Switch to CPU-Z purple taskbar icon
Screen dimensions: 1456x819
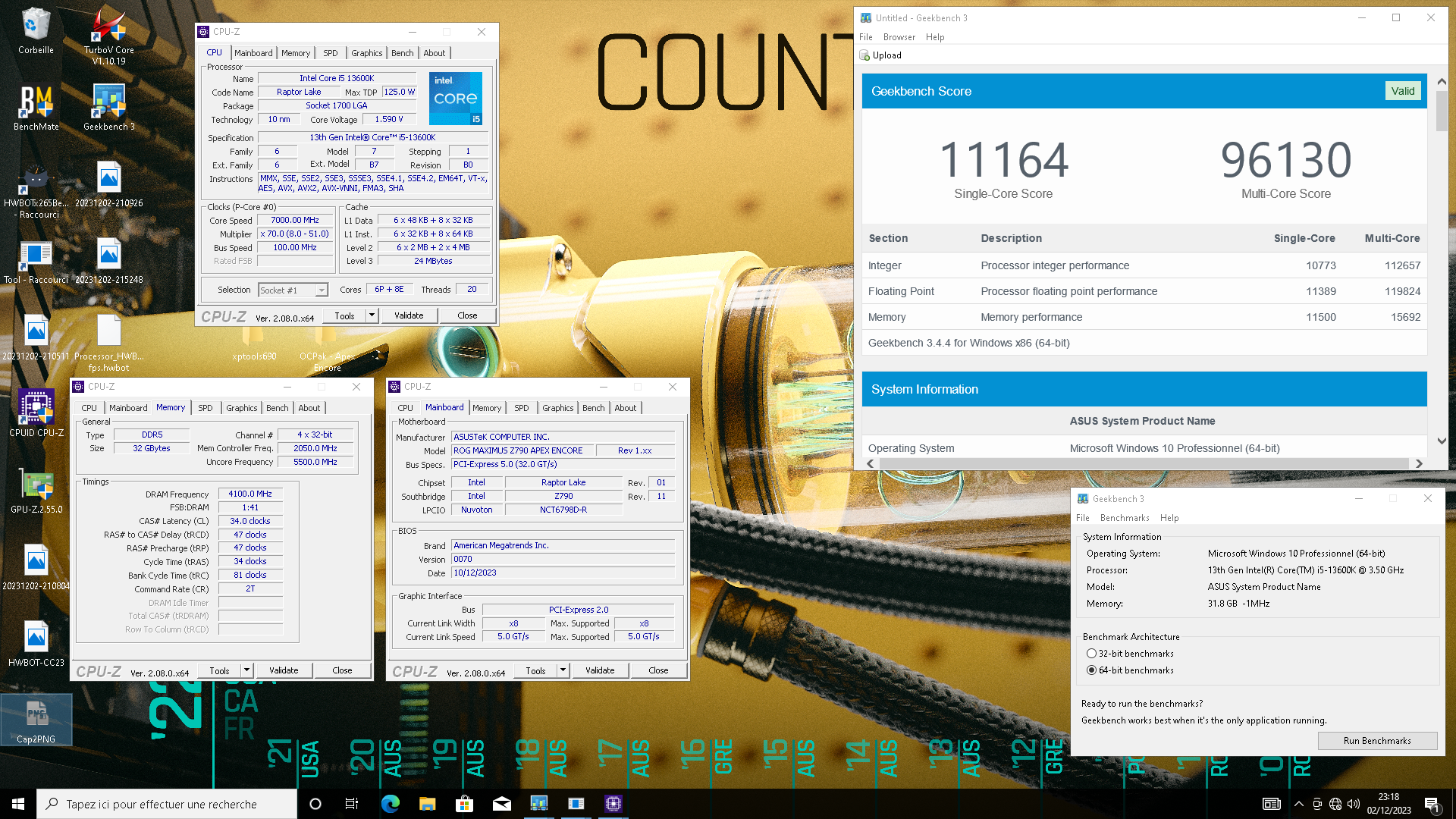click(613, 804)
